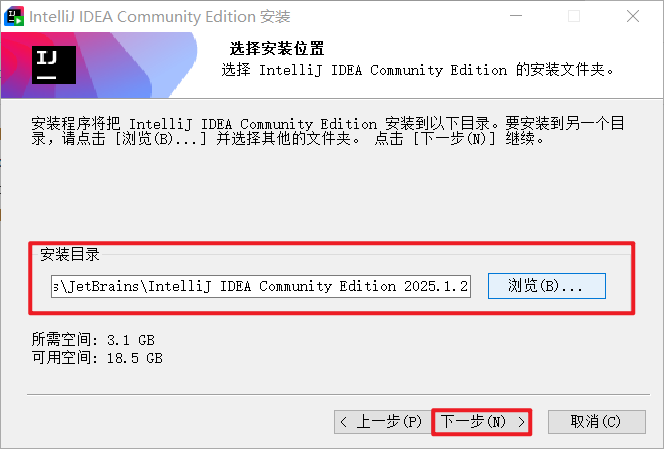Click the installation instructions paragraph

pos(328,131)
